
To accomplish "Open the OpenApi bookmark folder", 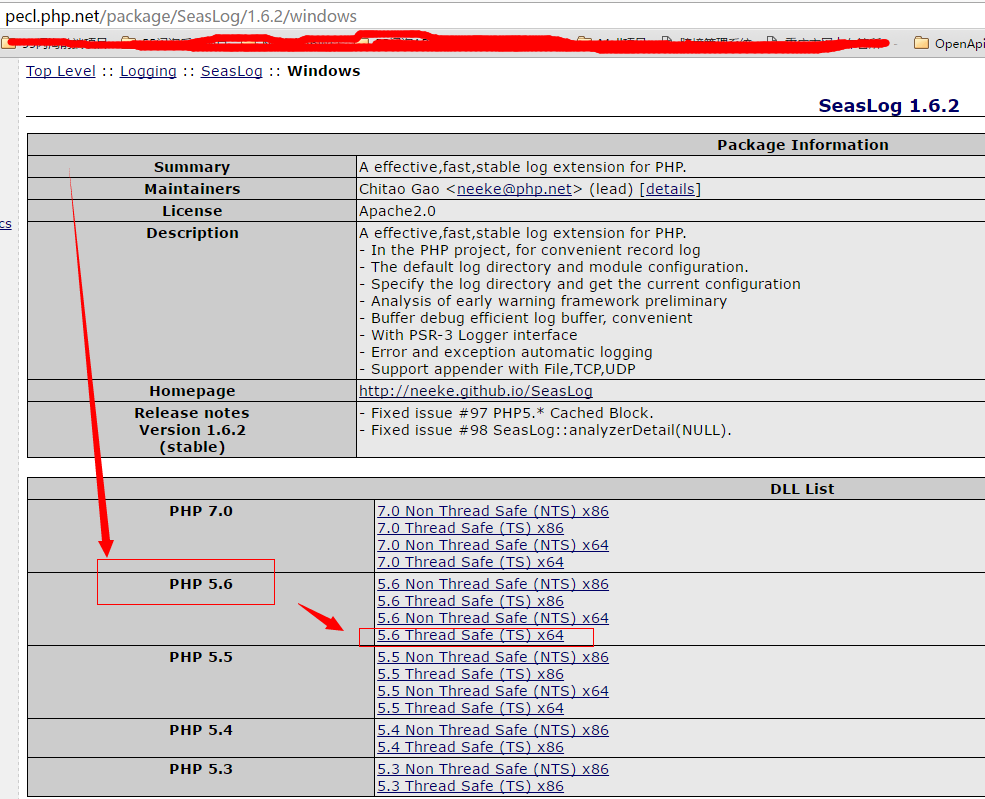I will 949,43.
